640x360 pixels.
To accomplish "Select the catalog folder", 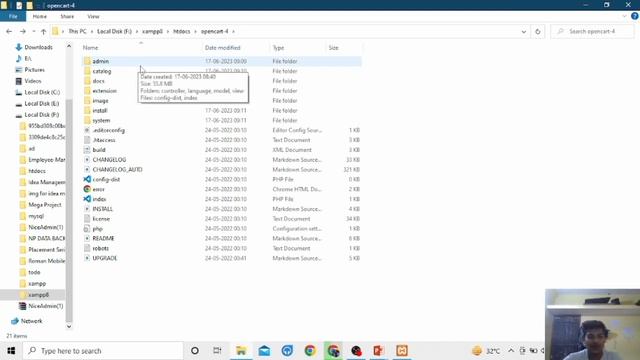I will coord(102,71).
